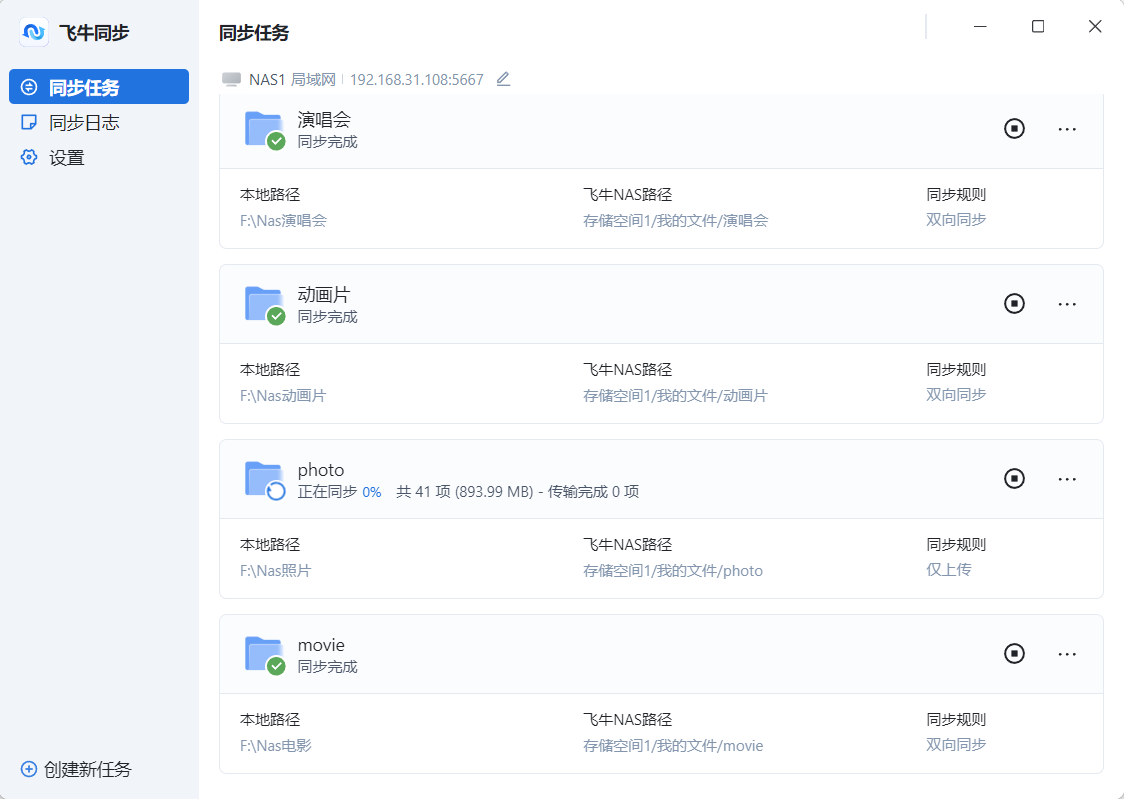Click the NAS1 局域网 label
Image resolution: width=1124 pixels, height=799 pixels.
pyautogui.click(x=292, y=80)
